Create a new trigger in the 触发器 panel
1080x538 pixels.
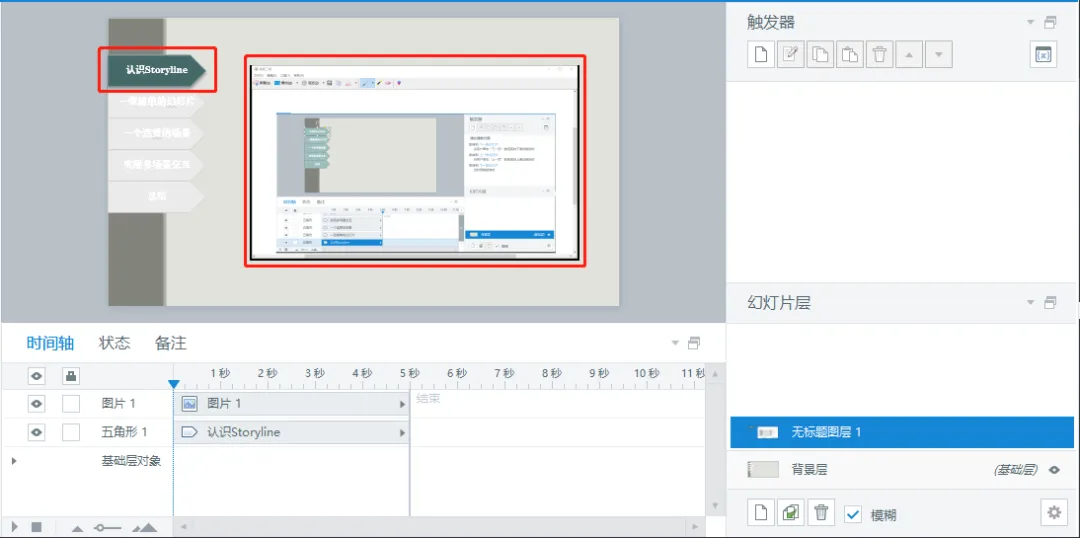[761, 55]
